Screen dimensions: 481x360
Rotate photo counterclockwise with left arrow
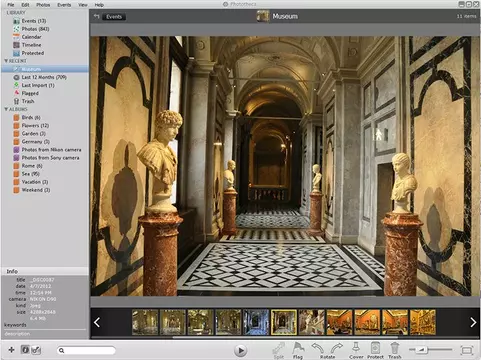pyautogui.click(x=318, y=348)
